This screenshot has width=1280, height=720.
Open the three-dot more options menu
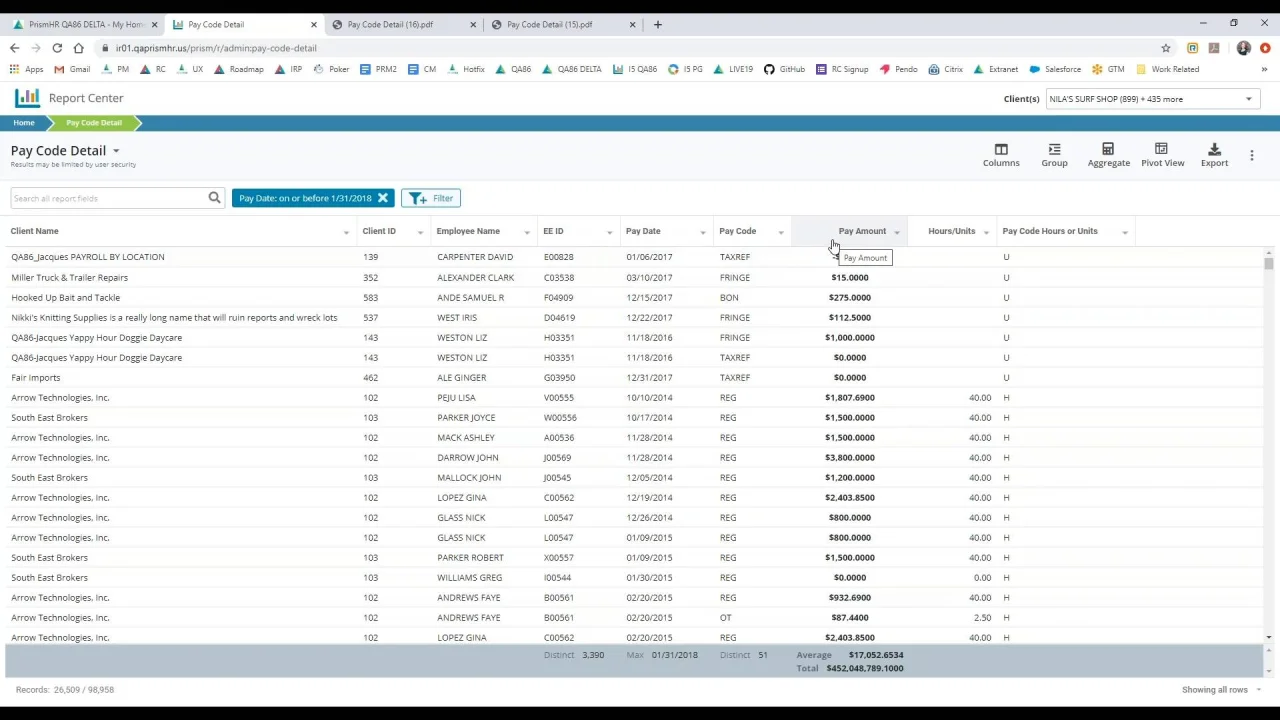click(x=1251, y=156)
